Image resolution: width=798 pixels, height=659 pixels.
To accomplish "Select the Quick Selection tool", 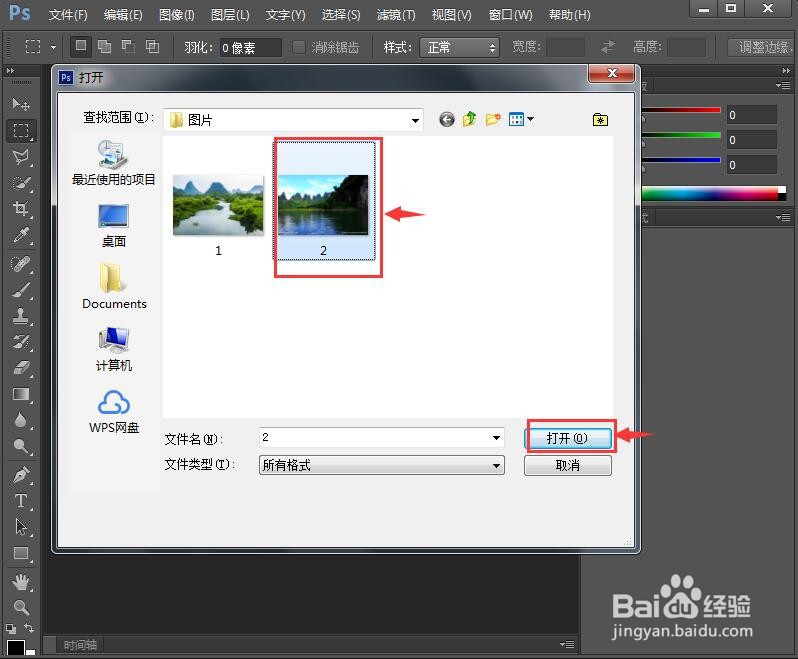I will (x=21, y=183).
